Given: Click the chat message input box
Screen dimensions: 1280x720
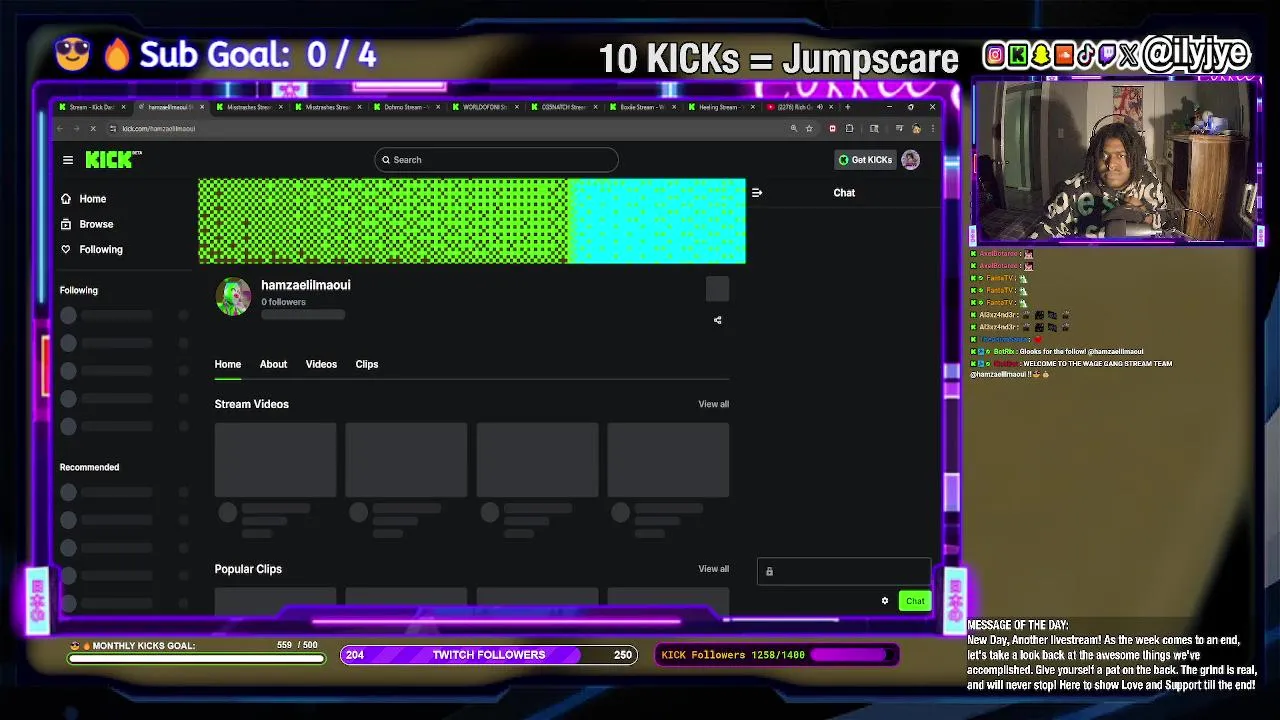Looking at the screenshot, I should [844, 571].
